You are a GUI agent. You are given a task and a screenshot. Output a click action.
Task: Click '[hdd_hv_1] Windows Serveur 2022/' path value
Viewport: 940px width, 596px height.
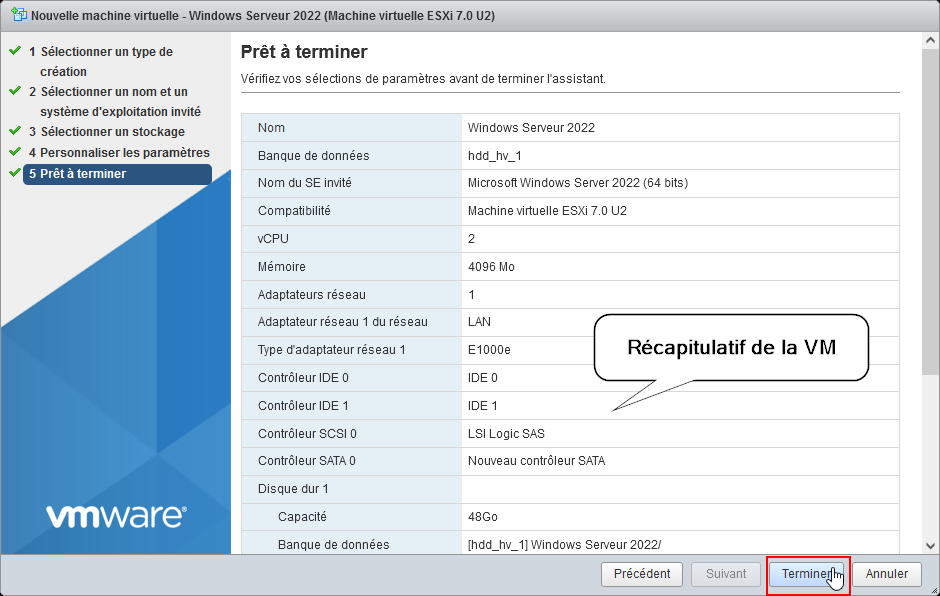pos(564,545)
